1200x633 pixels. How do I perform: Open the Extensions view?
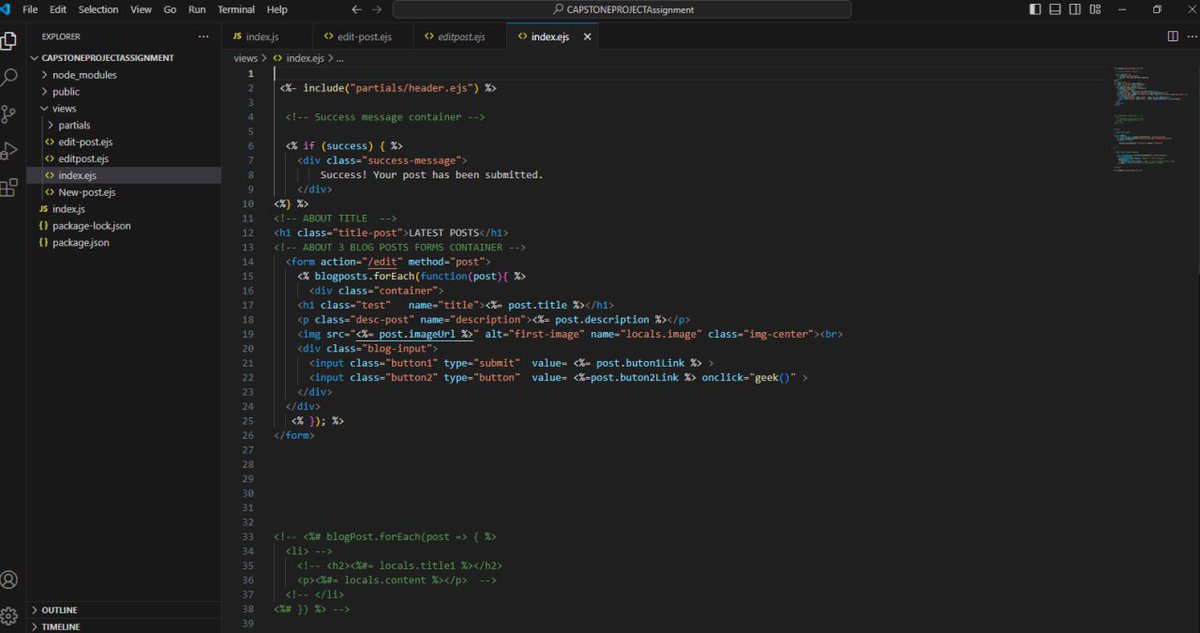click(x=9, y=187)
